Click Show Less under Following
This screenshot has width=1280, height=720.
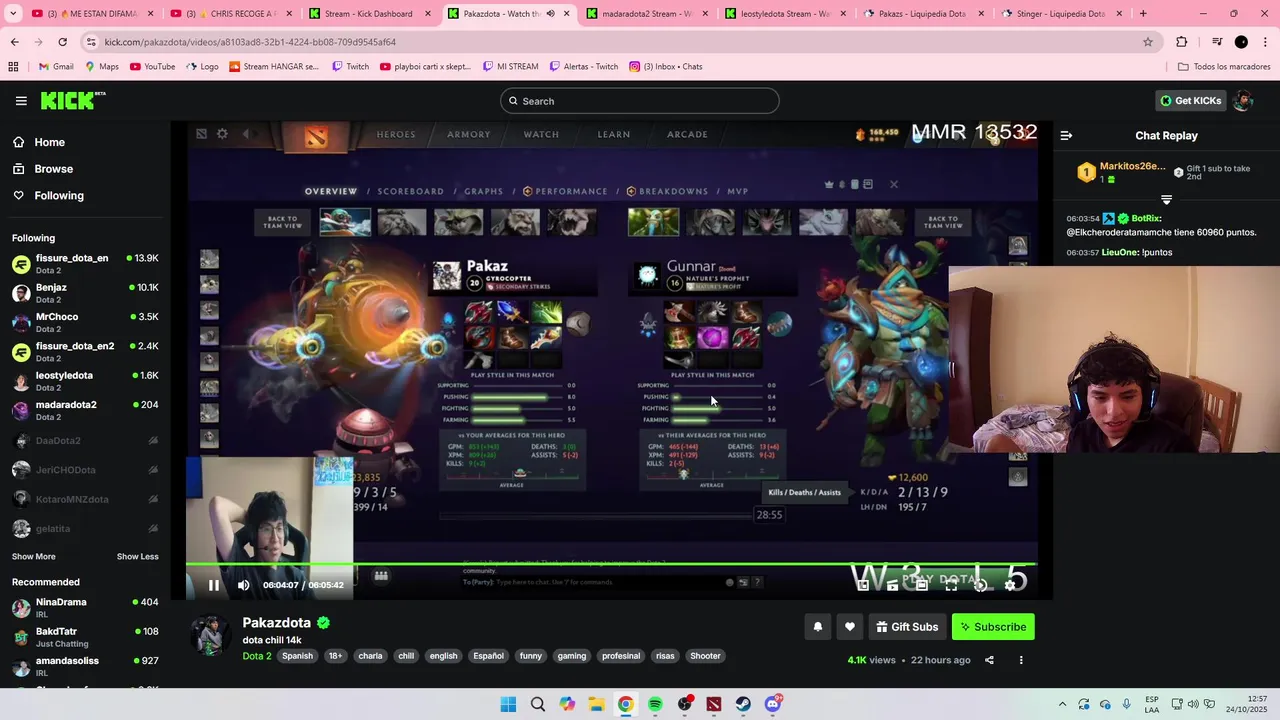(137, 557)
